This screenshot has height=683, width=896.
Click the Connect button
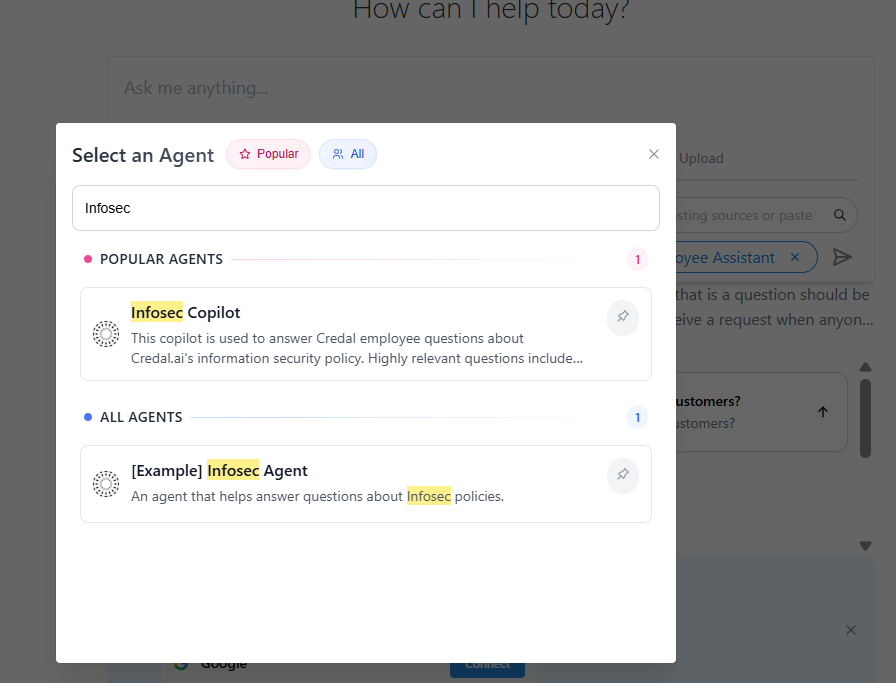pyautogui.click(x=487, y=663)
